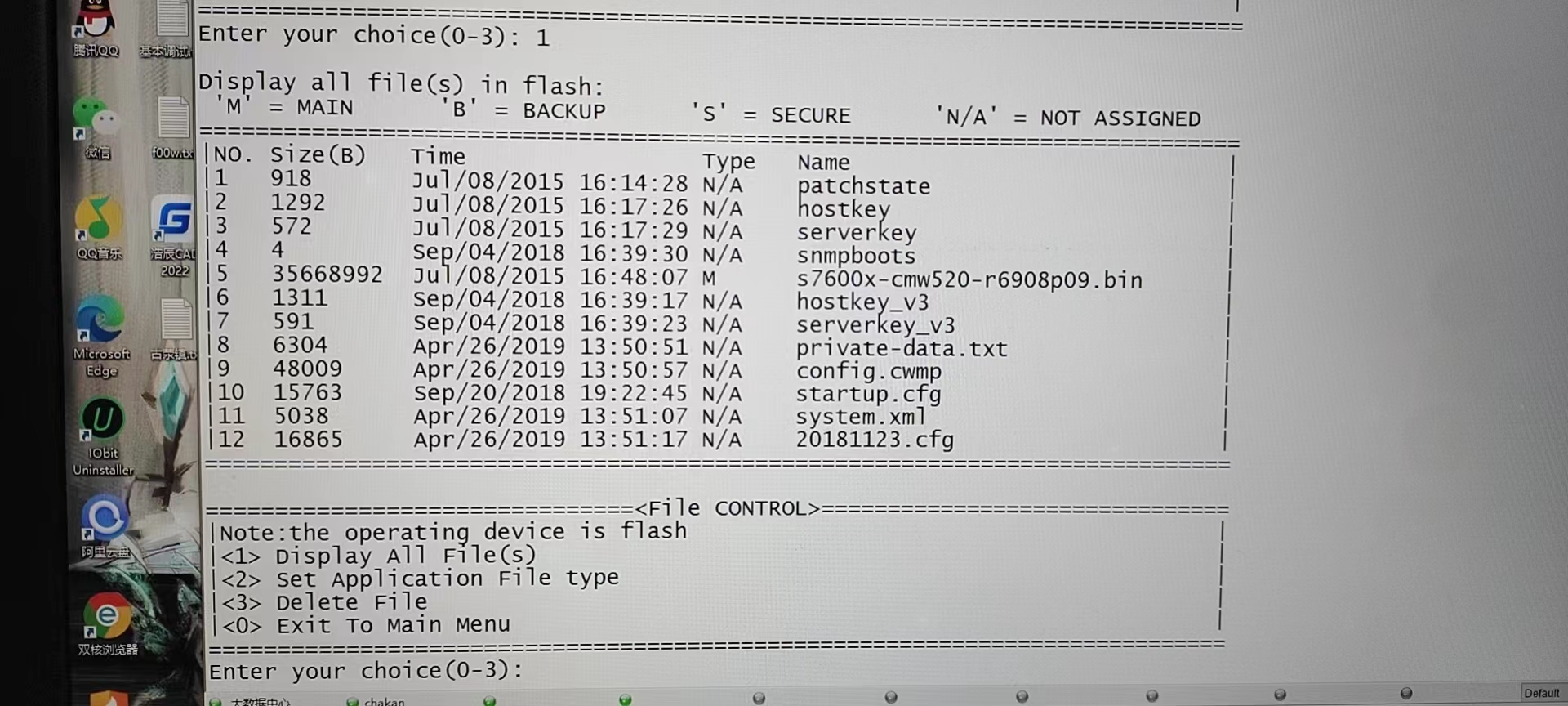Viewport: 1568px width, 706px height.
Task: Switch to the chakan session tab
Action: (x=384, y=701)
